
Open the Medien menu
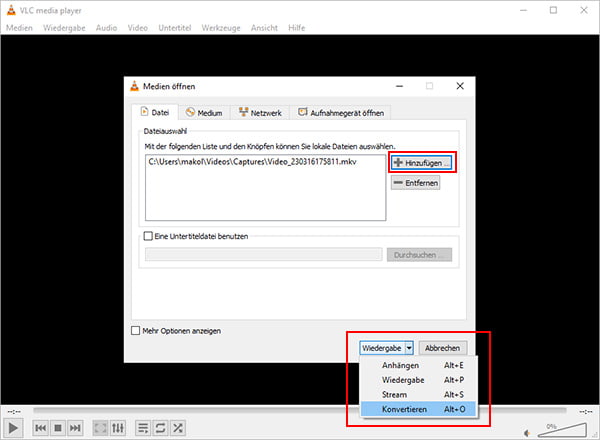tap(19, 28)
